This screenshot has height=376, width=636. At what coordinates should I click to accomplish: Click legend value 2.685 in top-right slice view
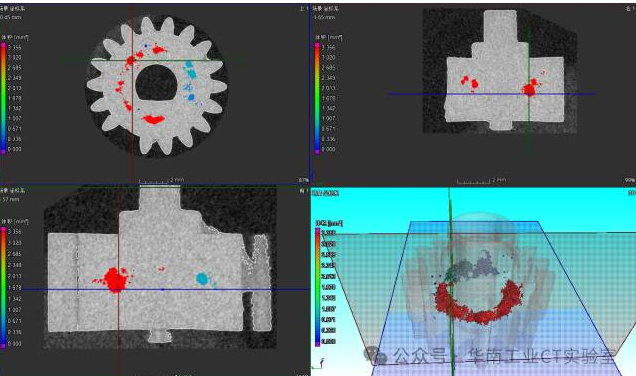(x=329, y=68)
